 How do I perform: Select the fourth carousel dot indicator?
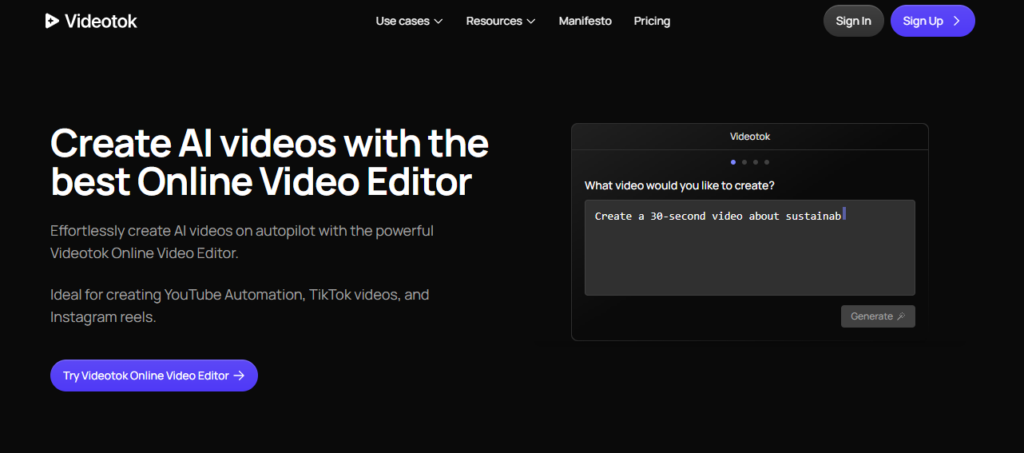[767, 162]
